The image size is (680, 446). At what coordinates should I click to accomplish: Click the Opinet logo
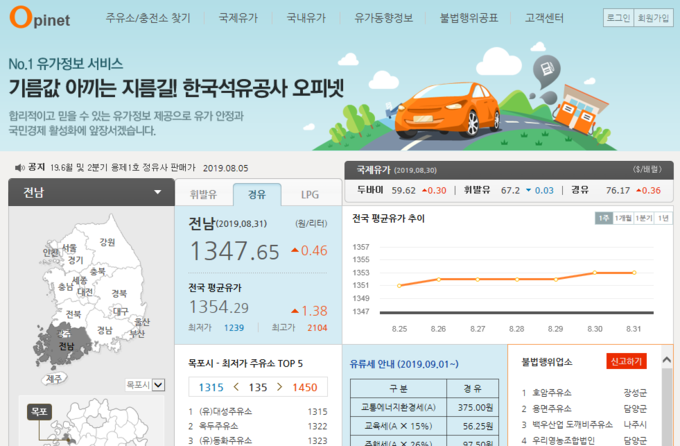[39, 17]
